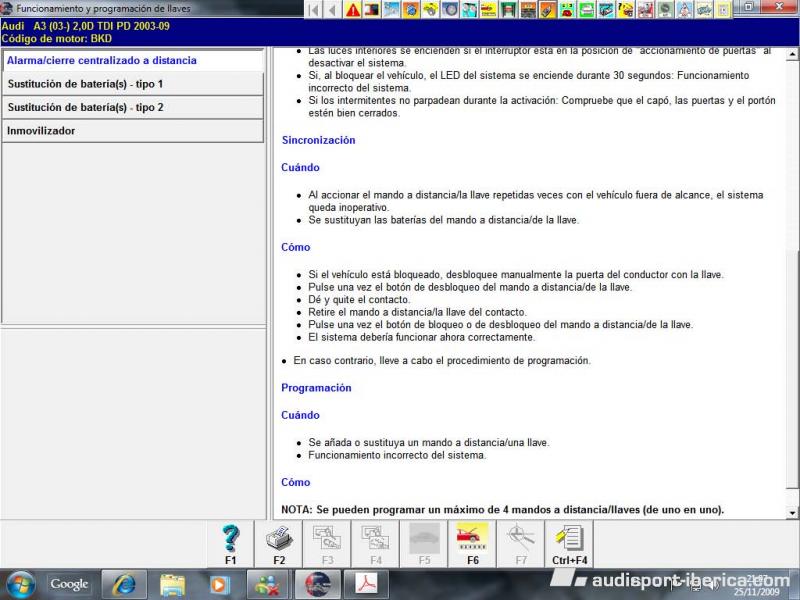Open the Inmovilizador section
The width and height of the screenshot is (800, 600).
tap(133, 131)
